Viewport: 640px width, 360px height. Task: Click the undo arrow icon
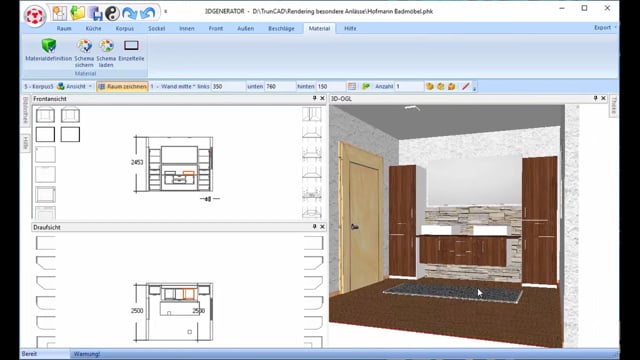coord(147,13)
